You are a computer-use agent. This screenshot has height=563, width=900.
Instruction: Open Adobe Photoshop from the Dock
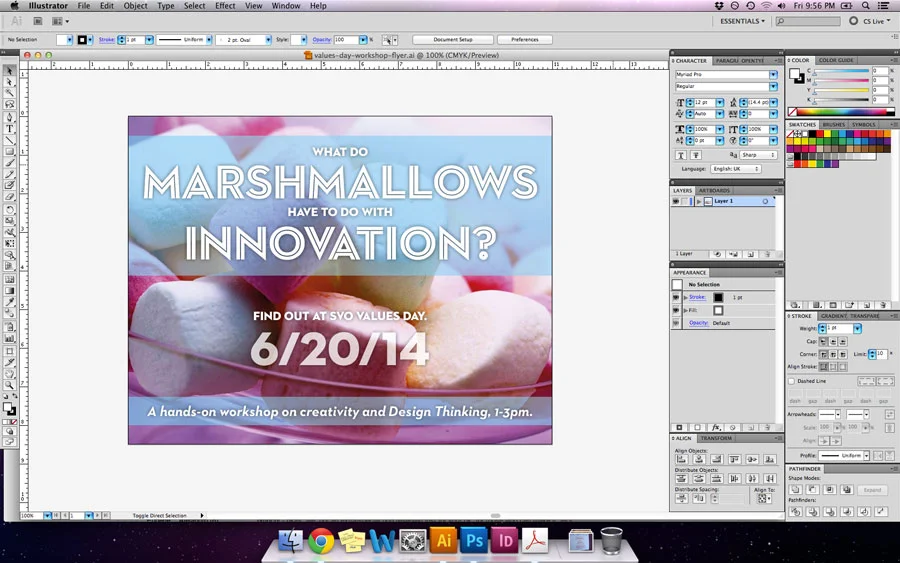[x=474, y=541]
